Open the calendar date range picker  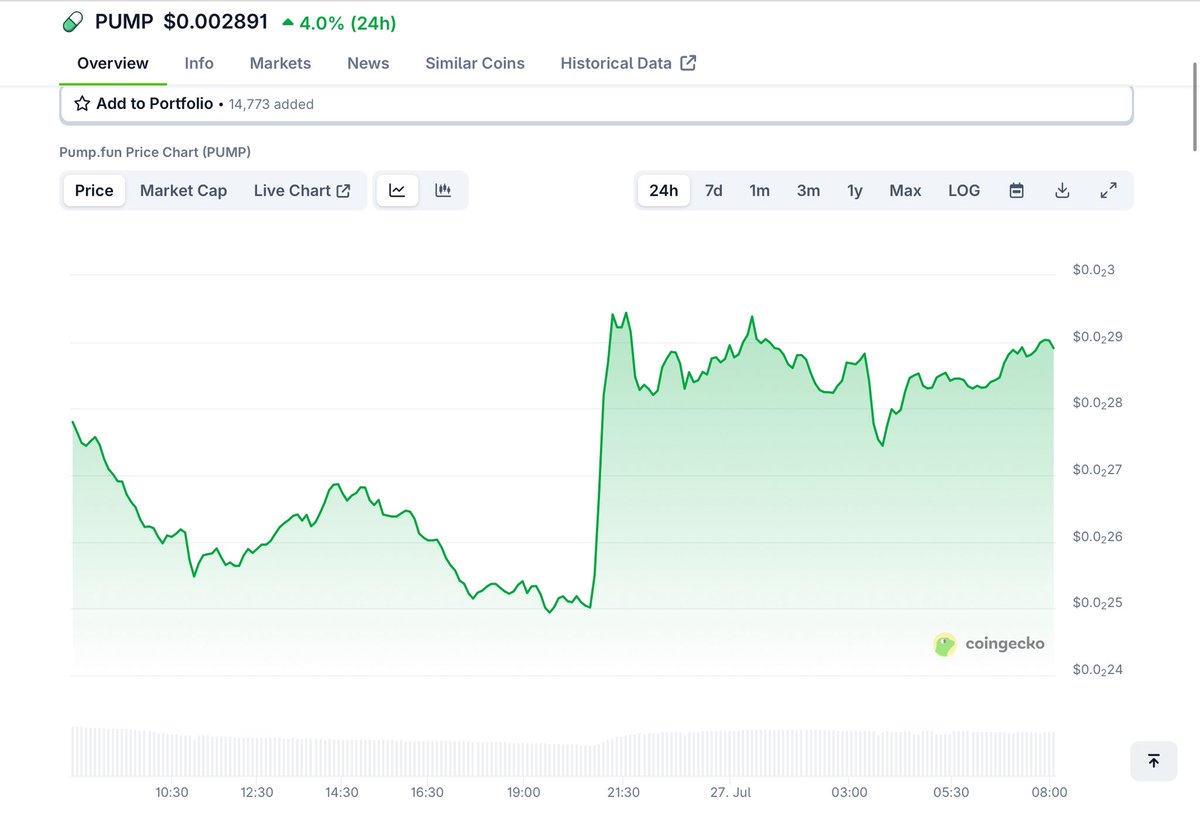(x=1016, y=190)
